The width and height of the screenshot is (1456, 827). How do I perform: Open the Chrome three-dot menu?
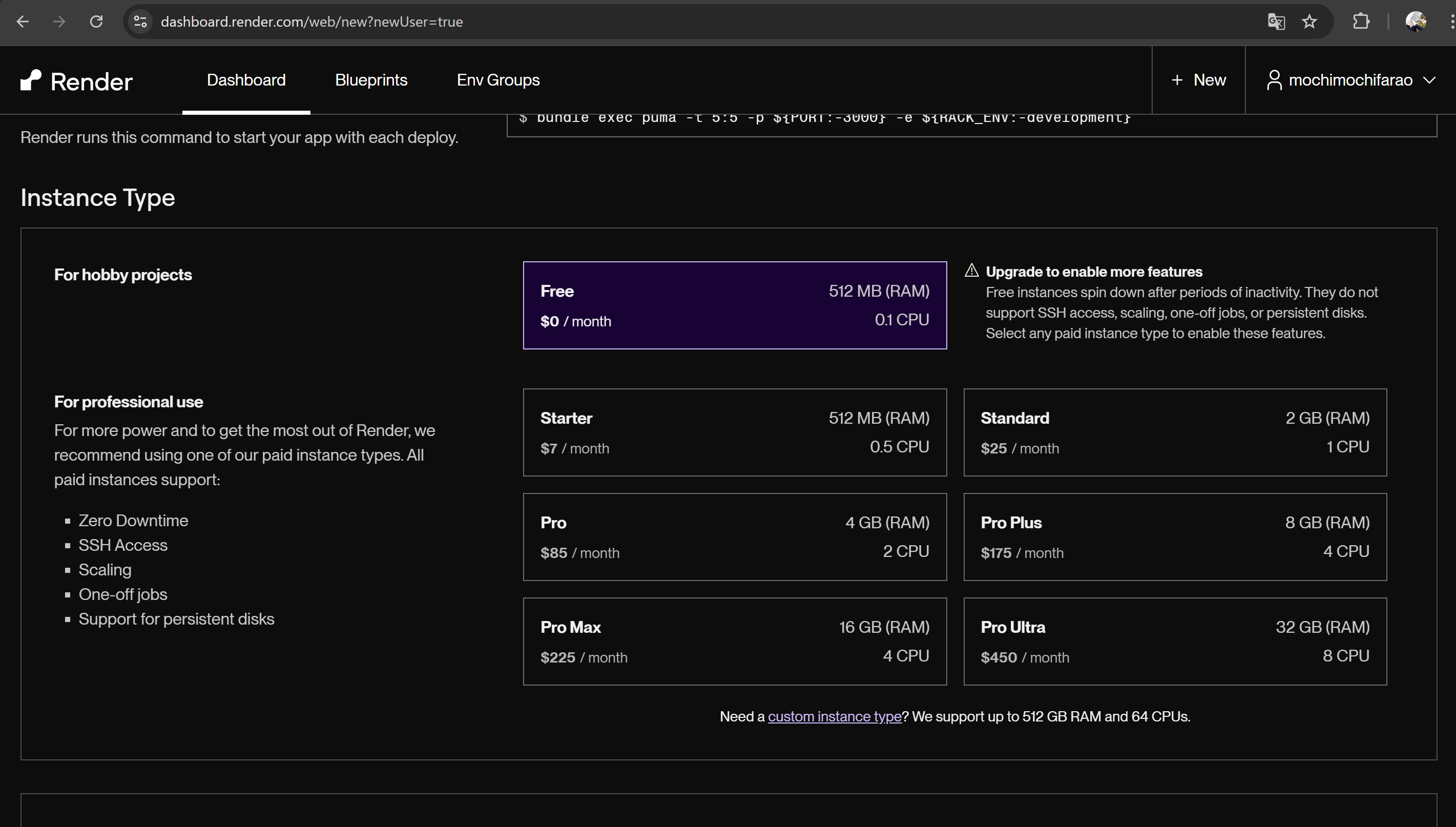1450,22
